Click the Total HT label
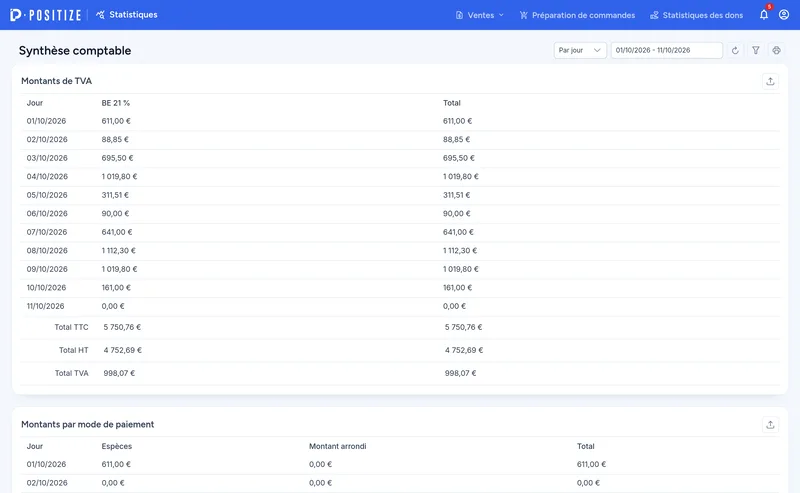Image resolution: width=800 pixels, height=493 pixels. (x=73, y=350)
